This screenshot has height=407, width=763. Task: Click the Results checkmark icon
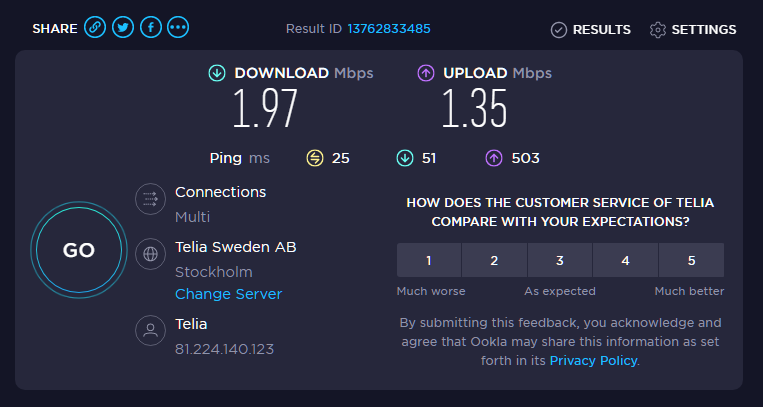pyautogui.click(x=559, y=30)
